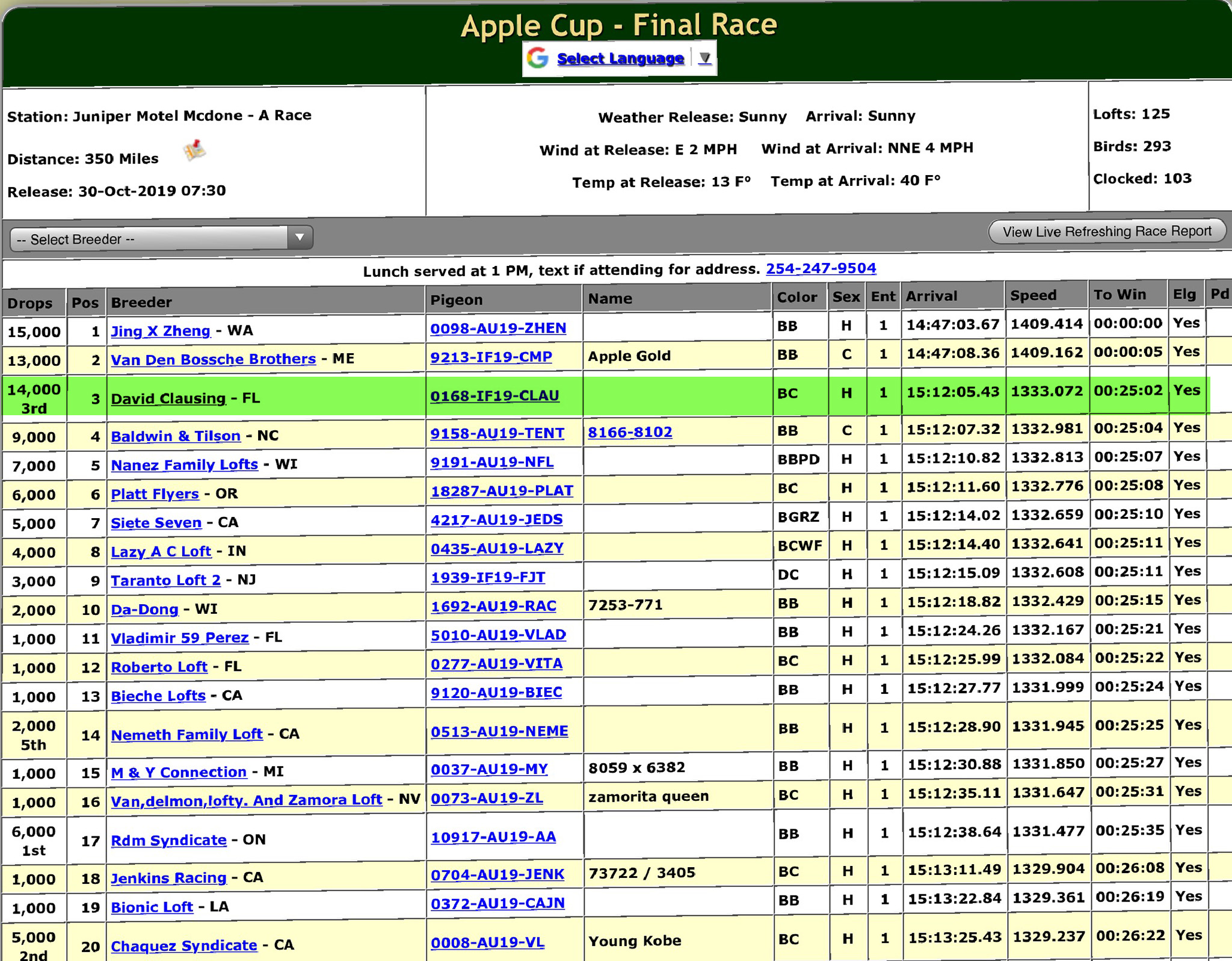Viewport: 1232px width, 961px height.
Task: Open Van,delmon,lofty. And Zamora Loft link
Action: [x=246, y=800]
